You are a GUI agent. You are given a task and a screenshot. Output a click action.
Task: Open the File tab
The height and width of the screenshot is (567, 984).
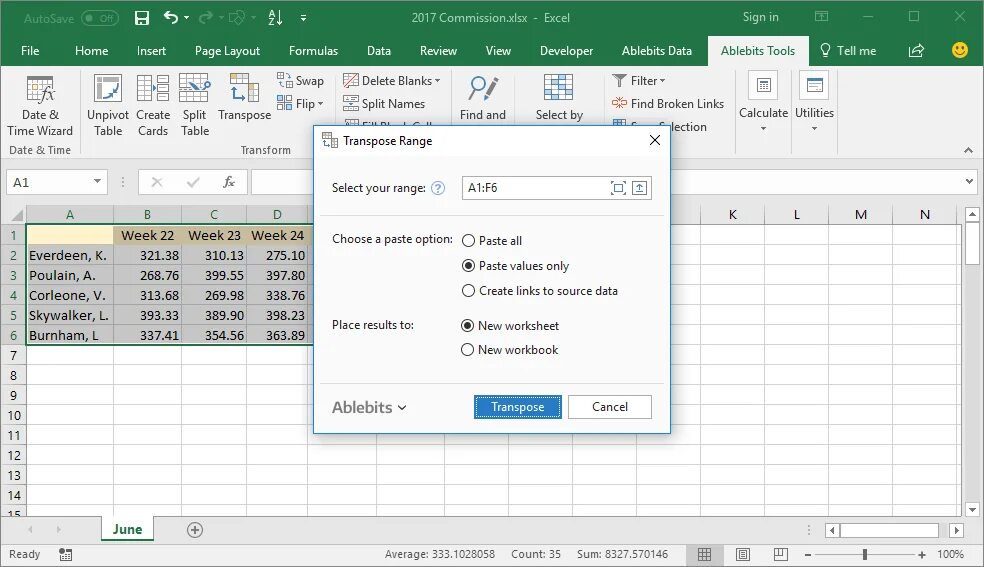tap(30, 51)
